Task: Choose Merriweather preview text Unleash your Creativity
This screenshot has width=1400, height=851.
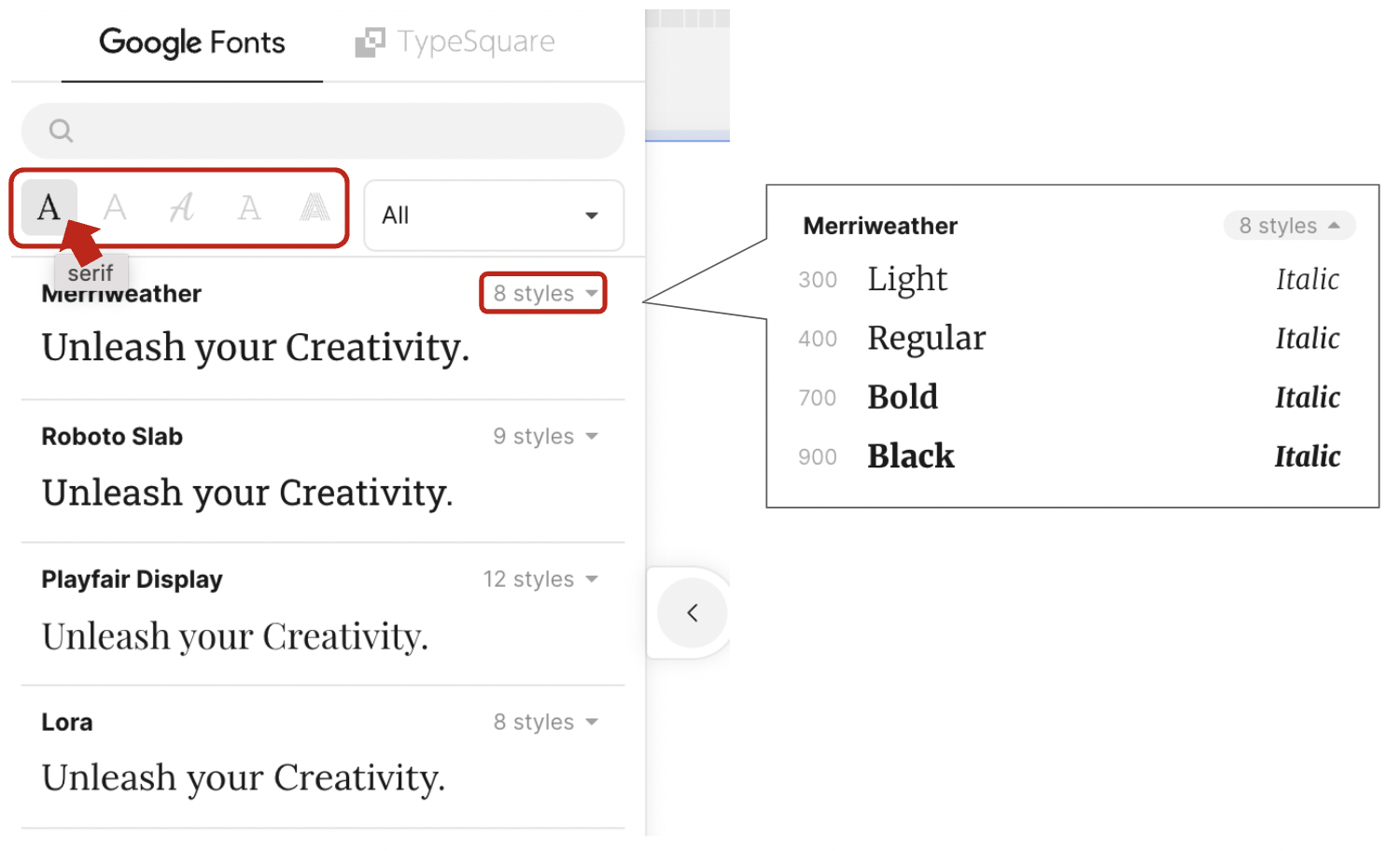Action: click(256, 348)
